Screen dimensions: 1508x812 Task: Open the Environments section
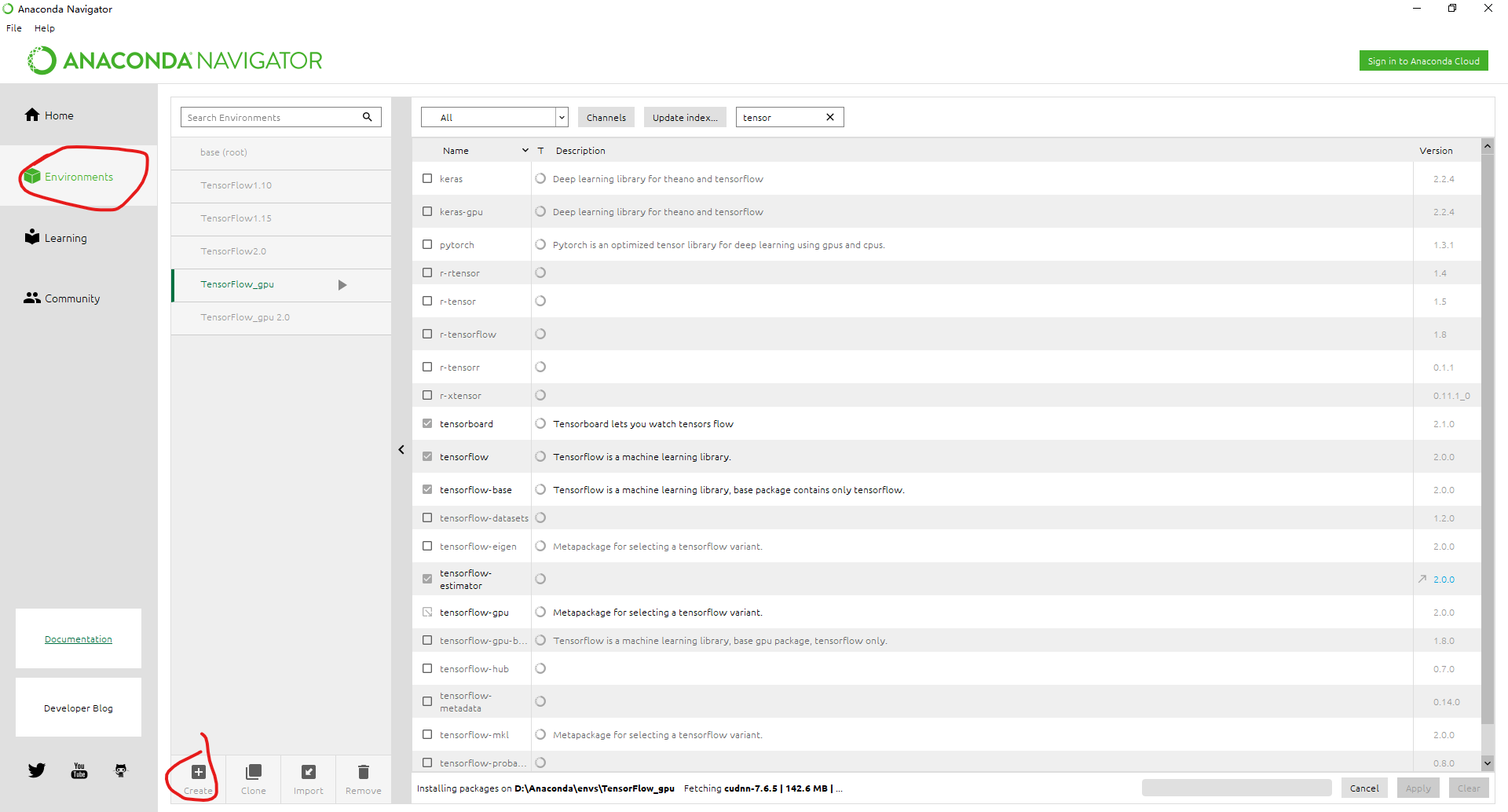click(x=79, y=177)
